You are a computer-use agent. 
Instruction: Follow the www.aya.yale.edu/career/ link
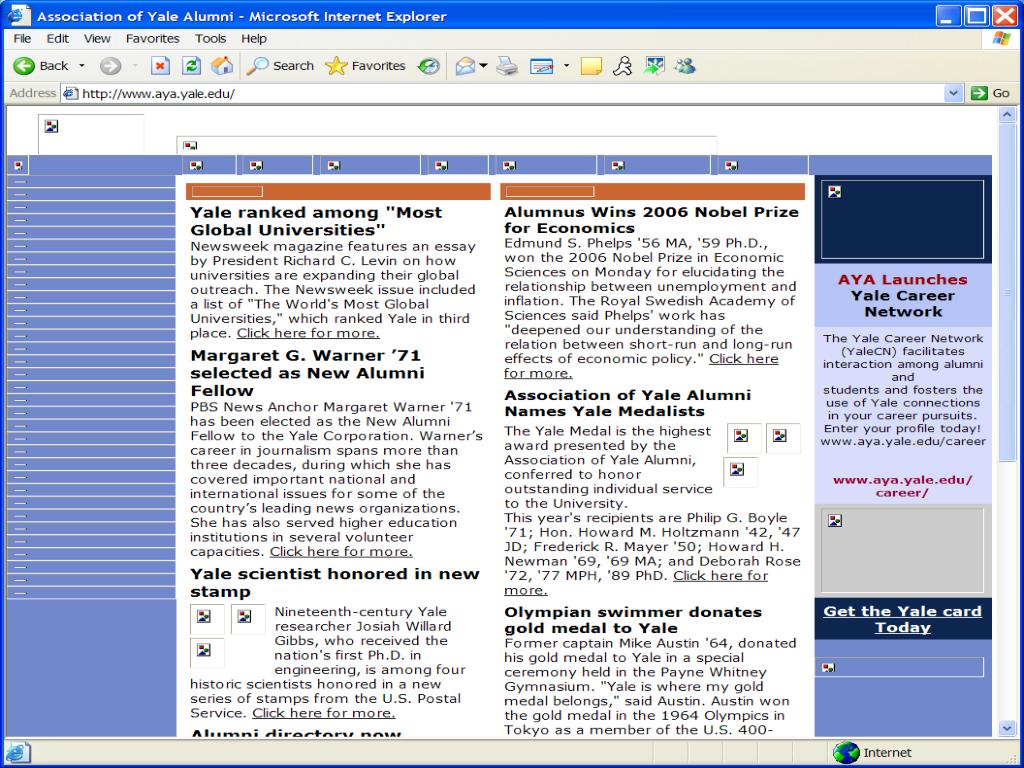902,486
